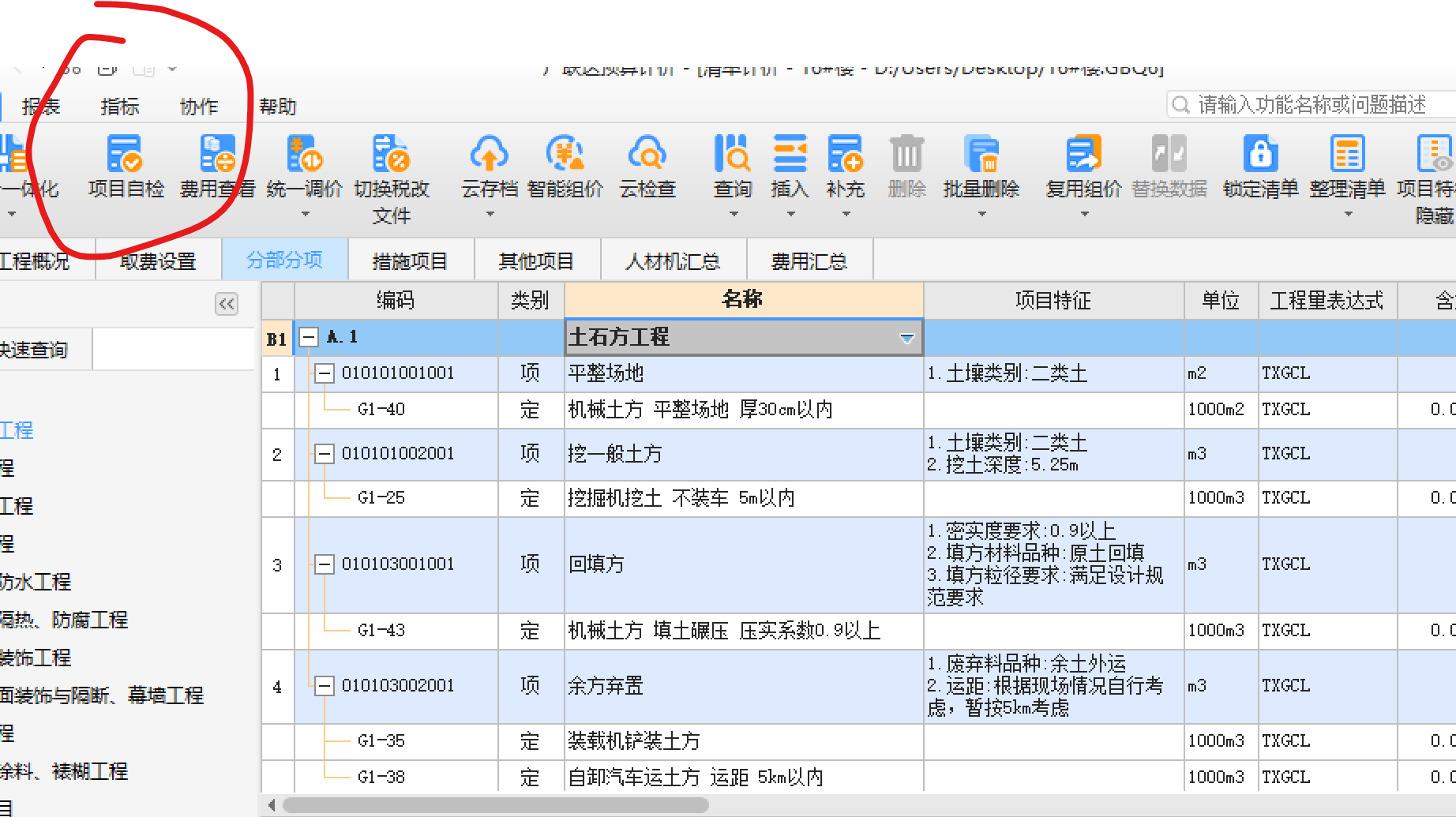Click the function search input field
The image size is (1456, 817).
[x=1312, y=104]
